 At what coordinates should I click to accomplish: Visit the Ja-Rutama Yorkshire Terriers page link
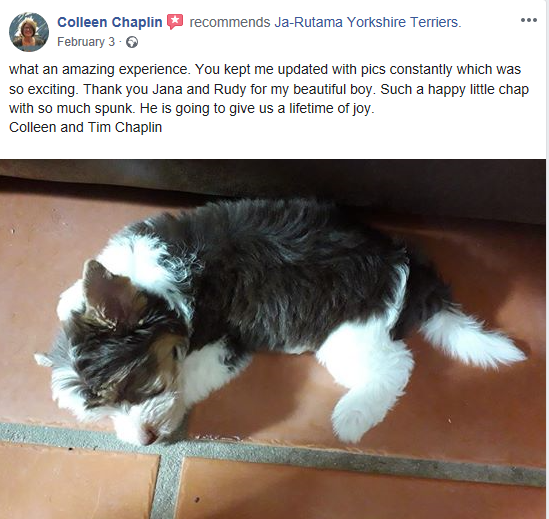(368, 22)
